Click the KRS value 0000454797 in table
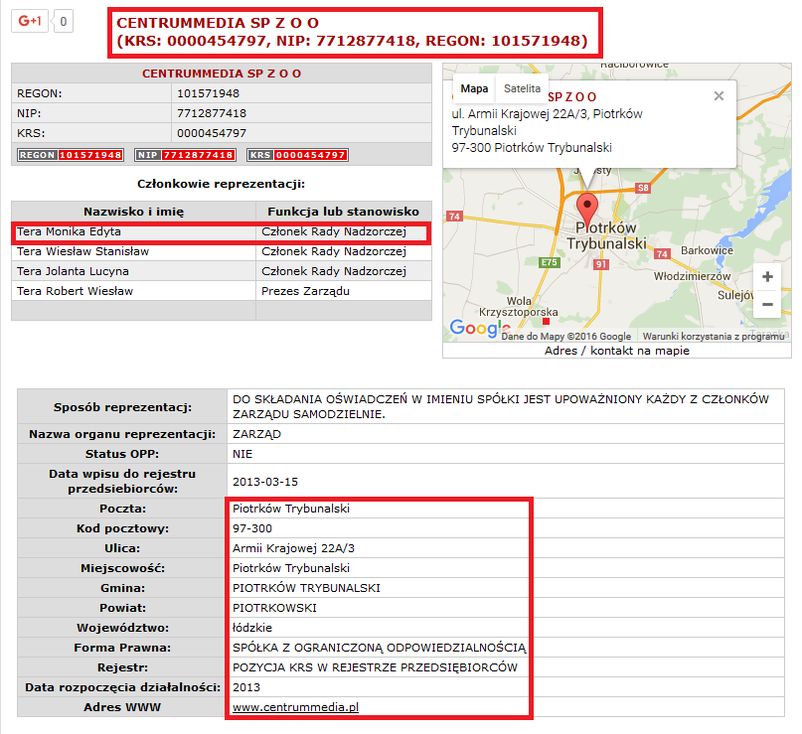The image size is (802, 734). (x=212, y=133)
